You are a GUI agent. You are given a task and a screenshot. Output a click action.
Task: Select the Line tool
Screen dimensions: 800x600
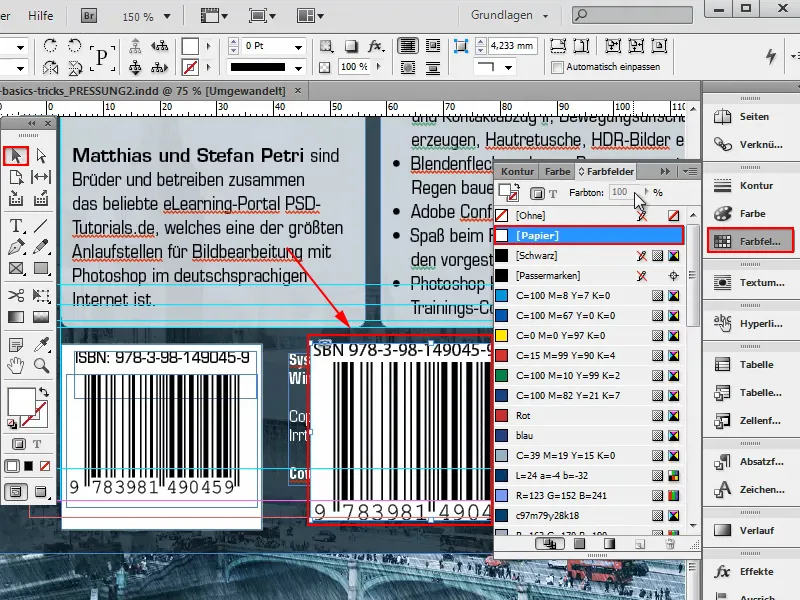point(41,226)
